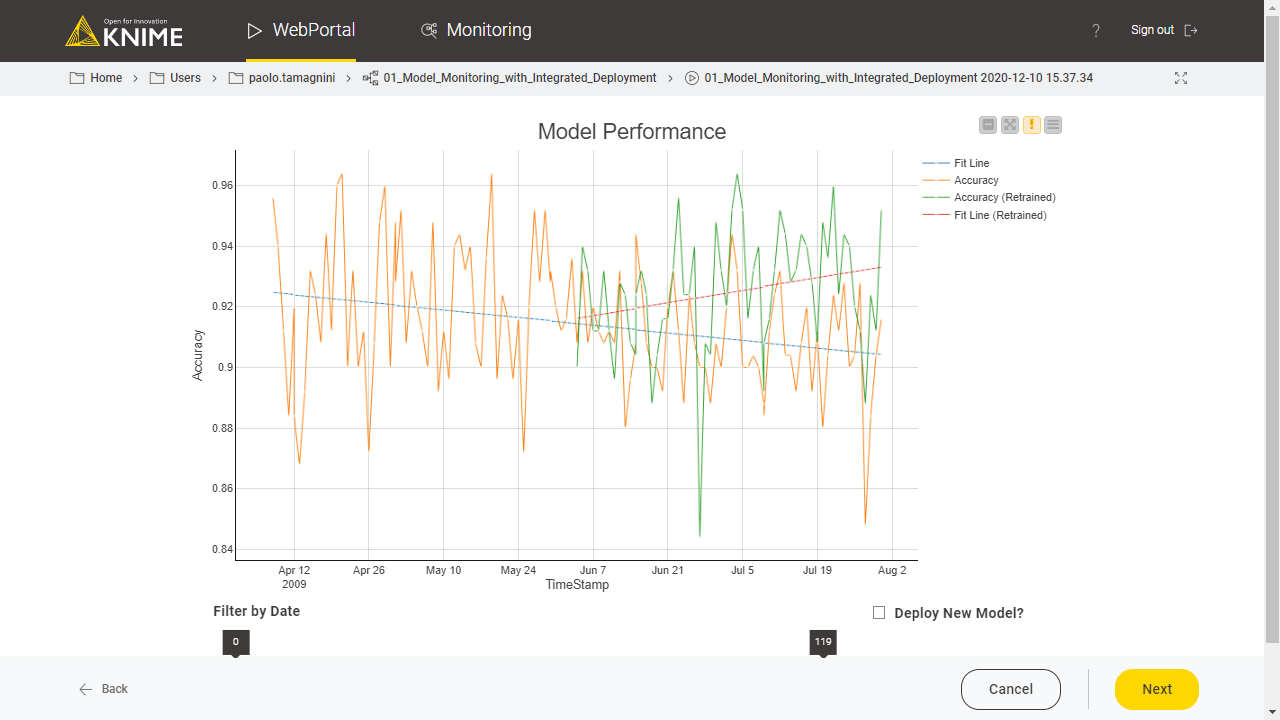Click the sign out arrow icon

tap(1190, 30)
